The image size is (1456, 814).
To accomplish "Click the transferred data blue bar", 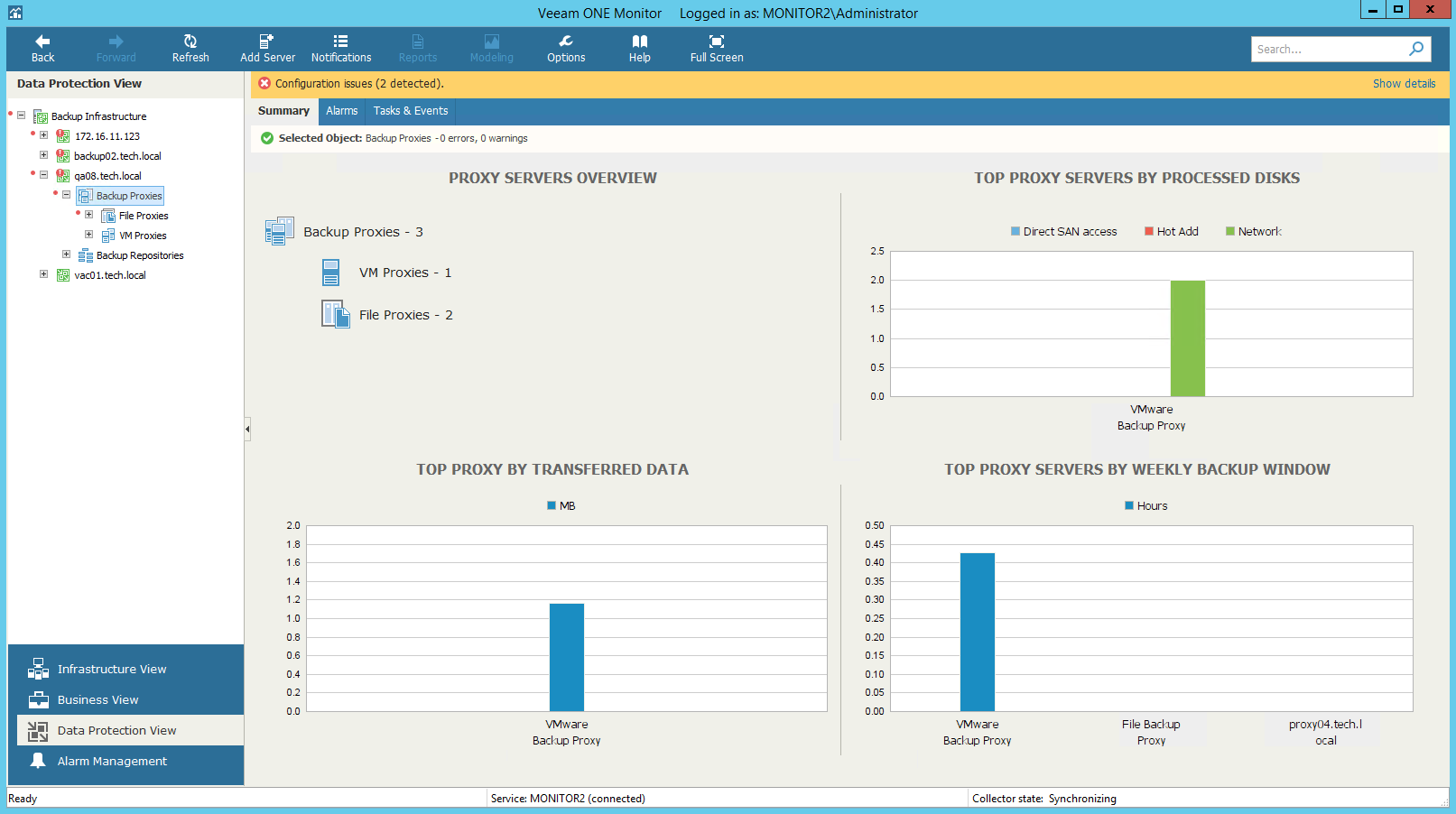I will (x=567, y=657).
